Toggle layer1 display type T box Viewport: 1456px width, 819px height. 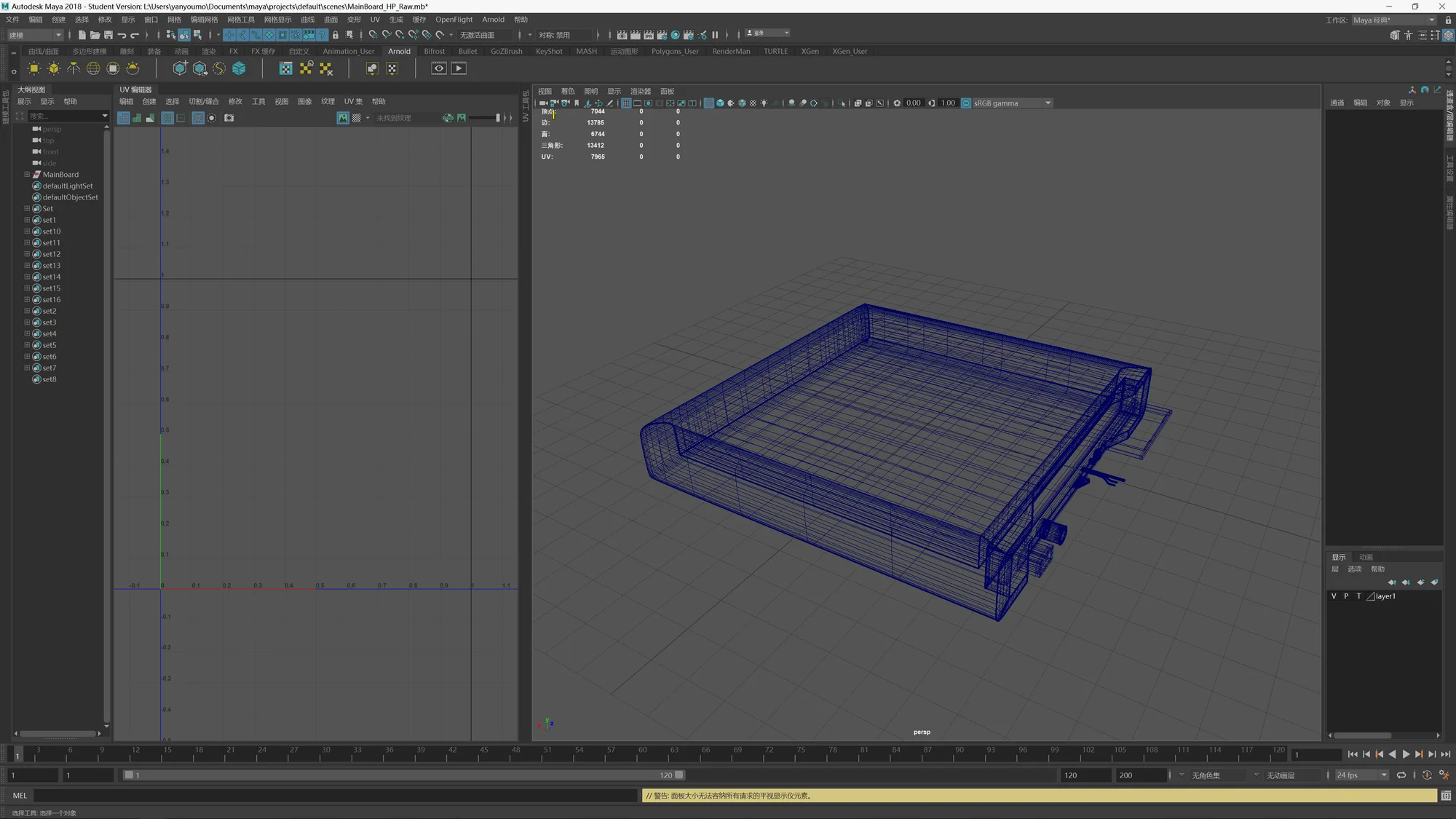[x=1358, y=596]
